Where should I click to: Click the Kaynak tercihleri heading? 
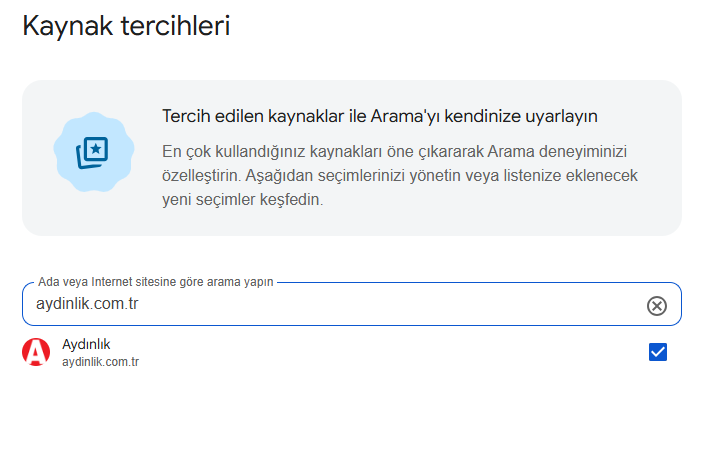tap(126, 26)
